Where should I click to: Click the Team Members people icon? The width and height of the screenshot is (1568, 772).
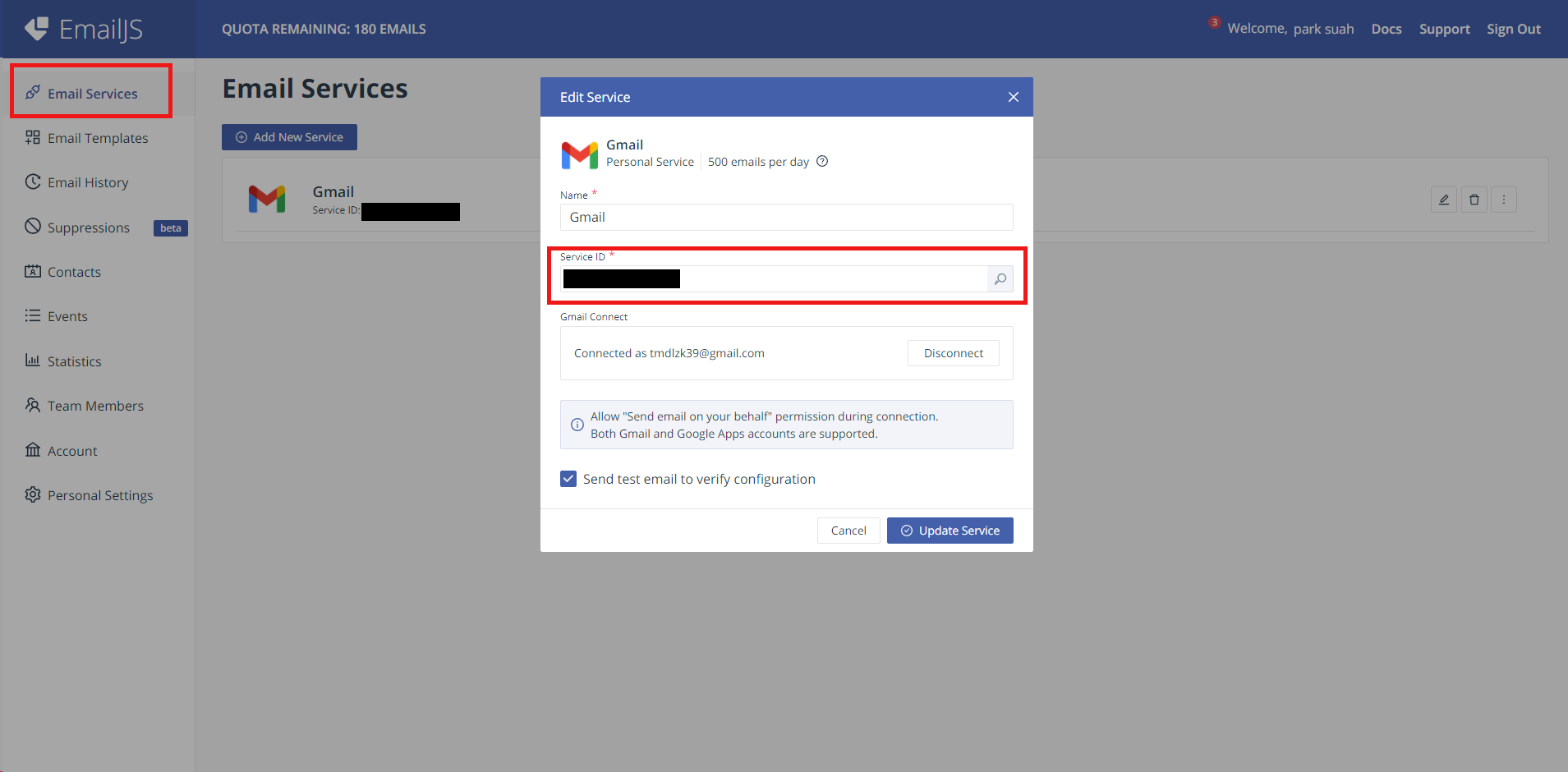coord(33,405)
